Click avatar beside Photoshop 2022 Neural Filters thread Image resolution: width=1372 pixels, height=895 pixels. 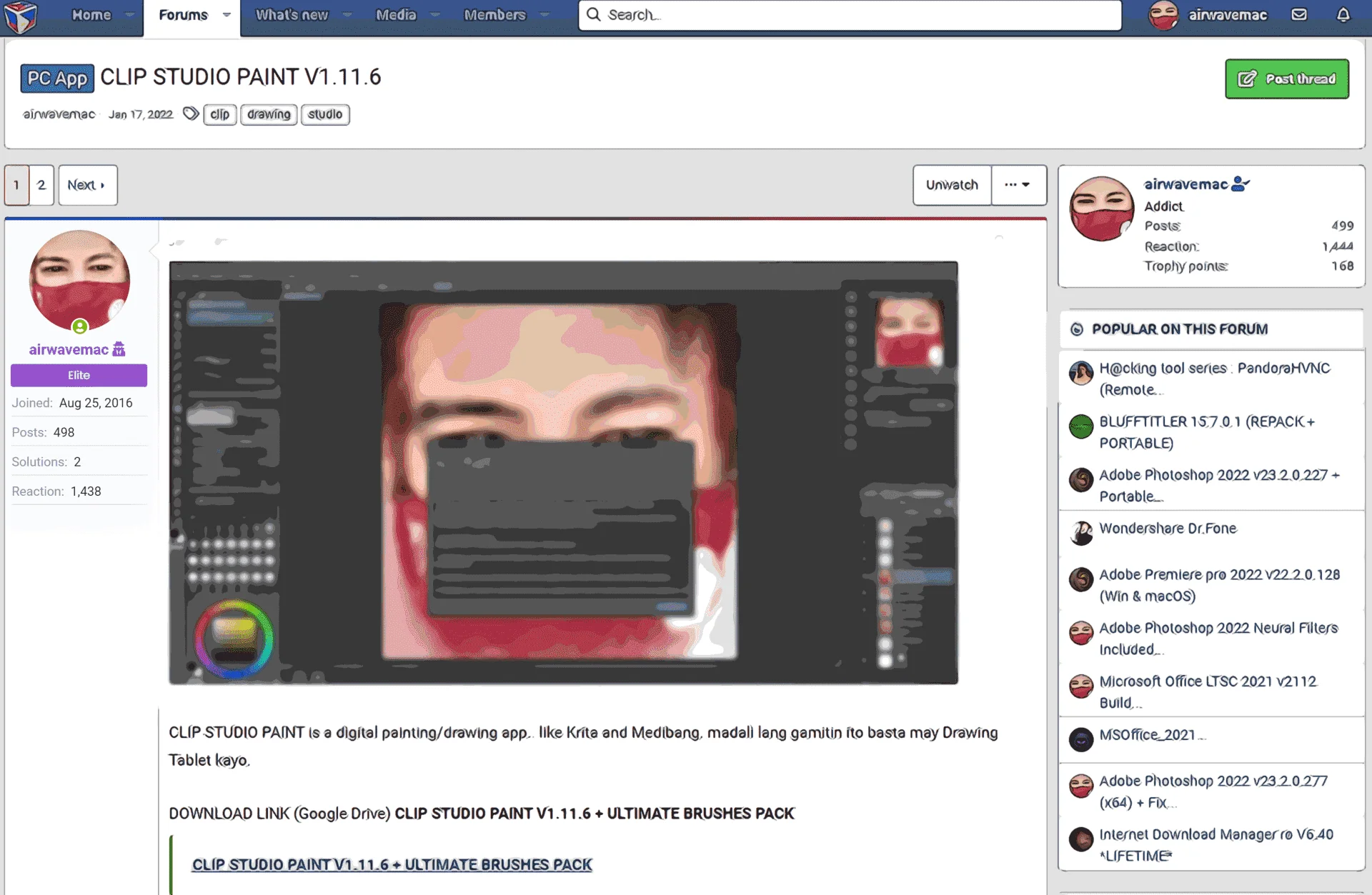(1080, 633)
